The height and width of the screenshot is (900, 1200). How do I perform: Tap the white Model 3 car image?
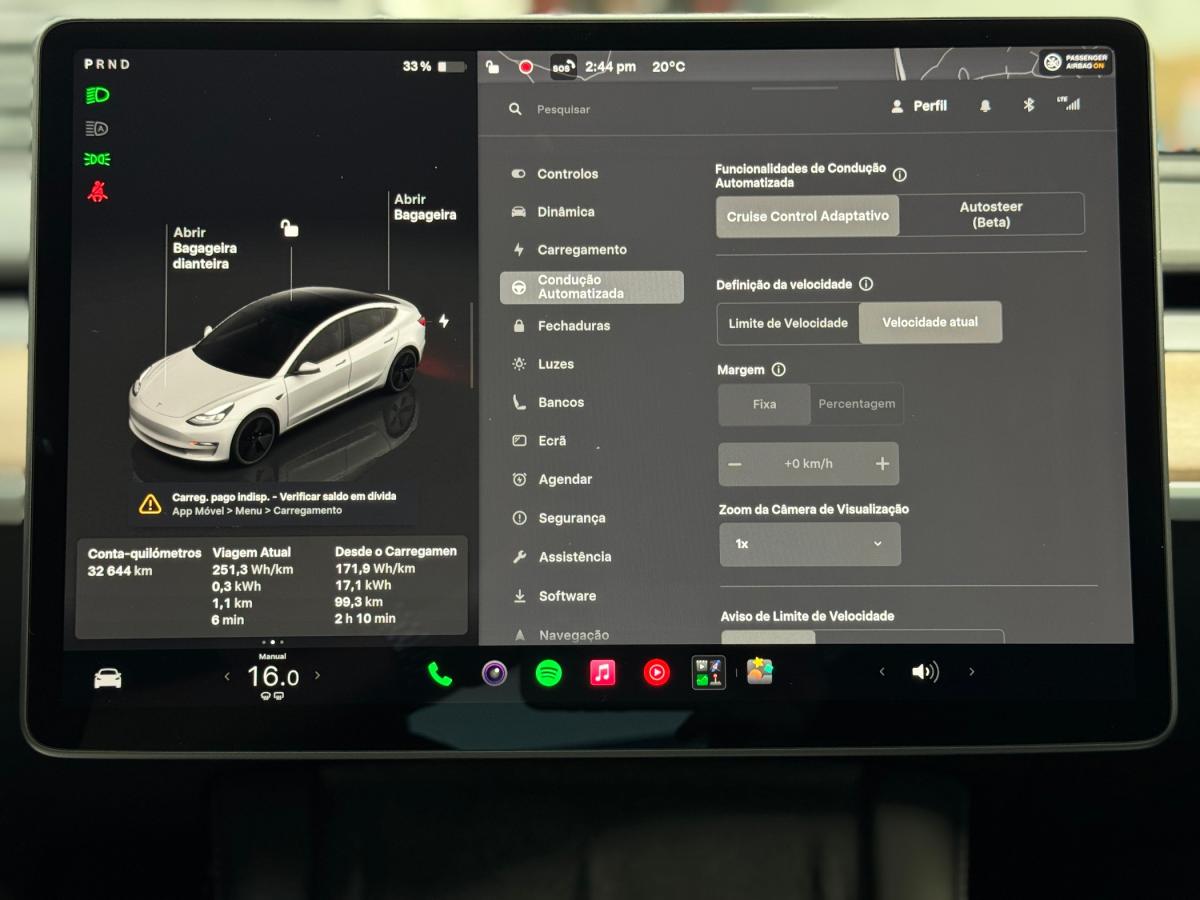pyautogui.click(x=278, y=378)
